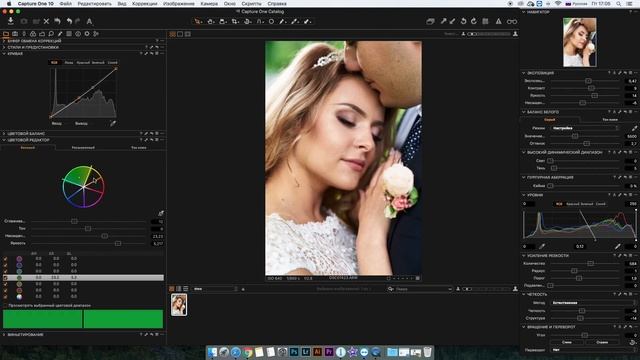The height and width of the screenshot is (360, 640).
Task: Open the Details magnifier tool tab
Action: coord(51,34)
